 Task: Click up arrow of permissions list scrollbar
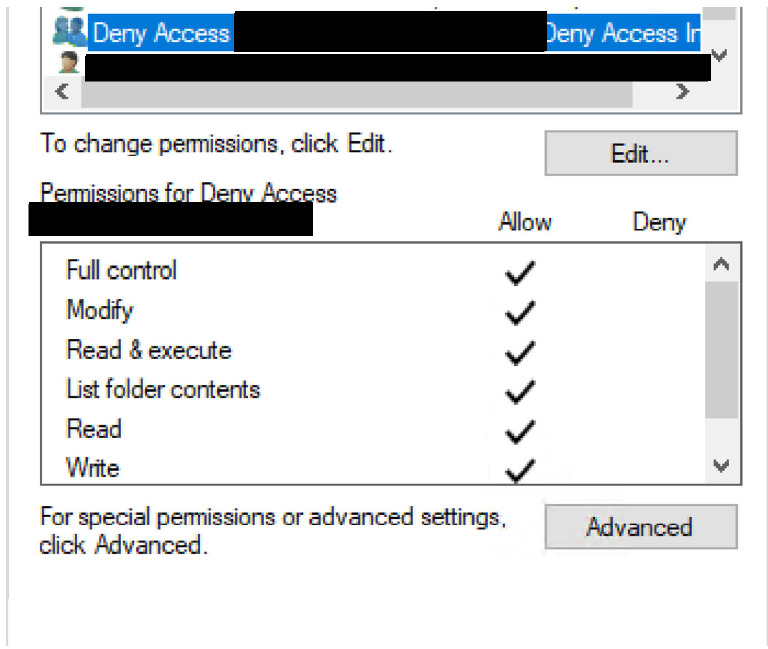click(722, 266)
